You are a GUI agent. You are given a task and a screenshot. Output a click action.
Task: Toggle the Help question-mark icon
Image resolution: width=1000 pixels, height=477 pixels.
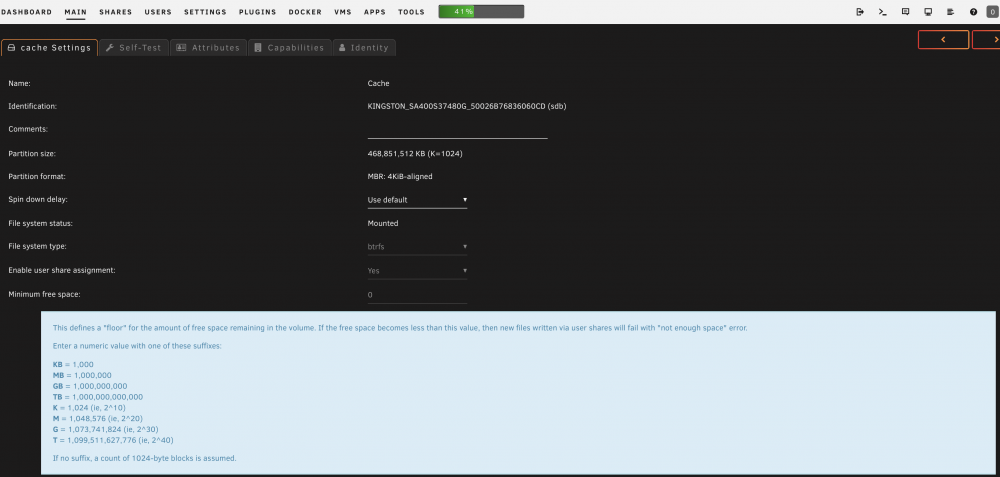click(973, 11)
